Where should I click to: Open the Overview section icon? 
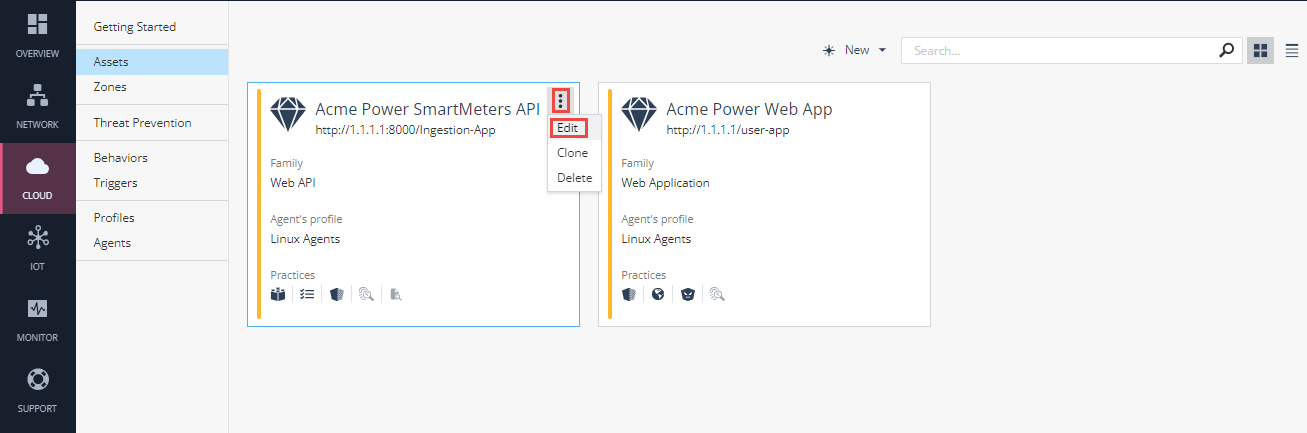(x=37, y=25)
